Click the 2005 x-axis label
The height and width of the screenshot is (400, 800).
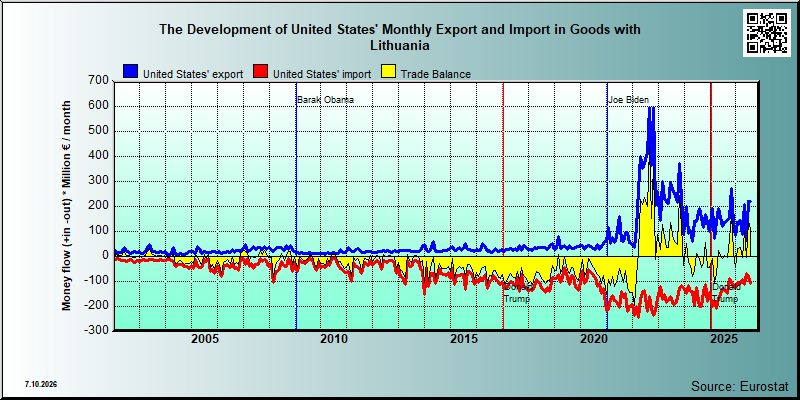click(x=204, y=339)
